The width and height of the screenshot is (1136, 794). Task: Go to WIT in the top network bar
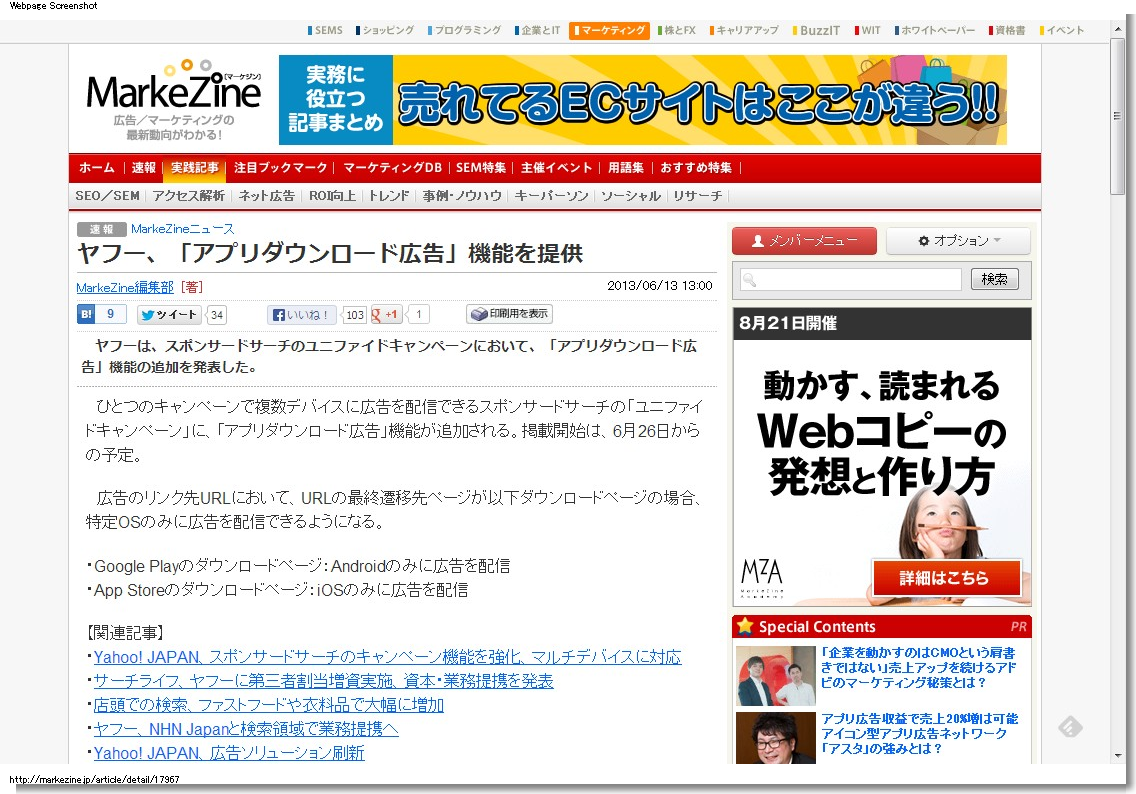(868, 30)
